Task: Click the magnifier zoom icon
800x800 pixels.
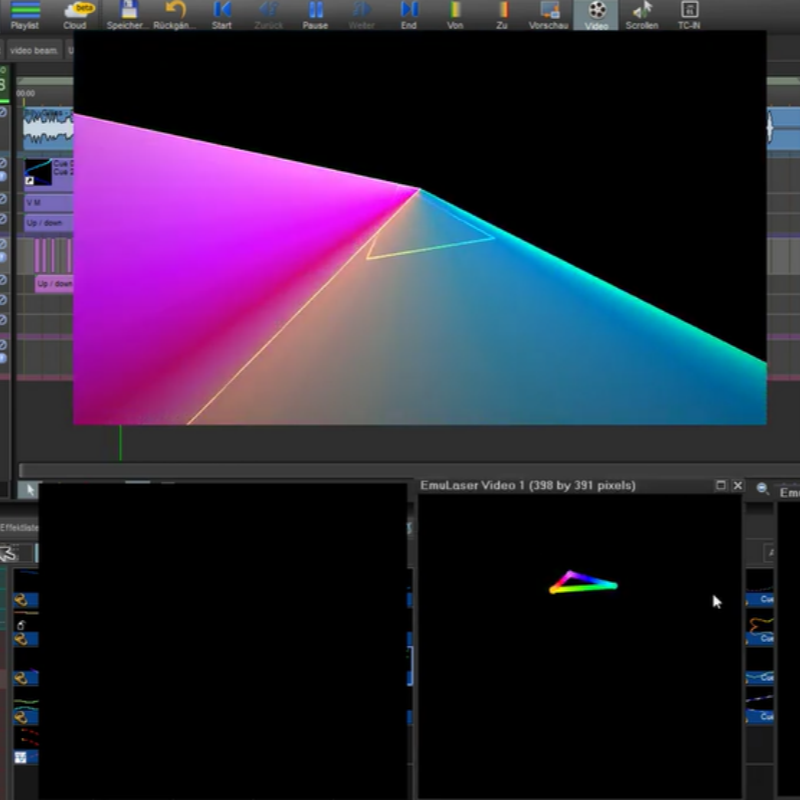Action: (762, 488)
